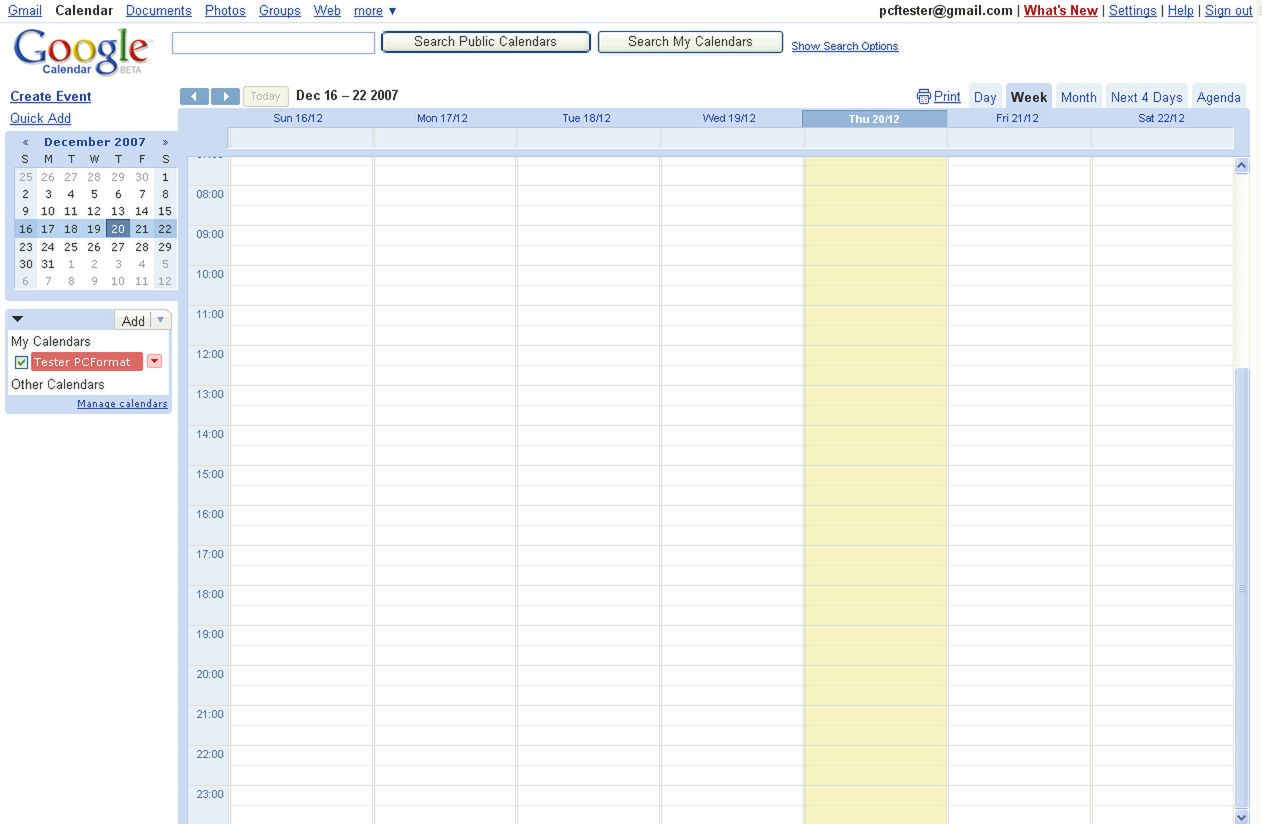Select December 31 in mini calendar
1262x824 pixels.
[48, 265]
